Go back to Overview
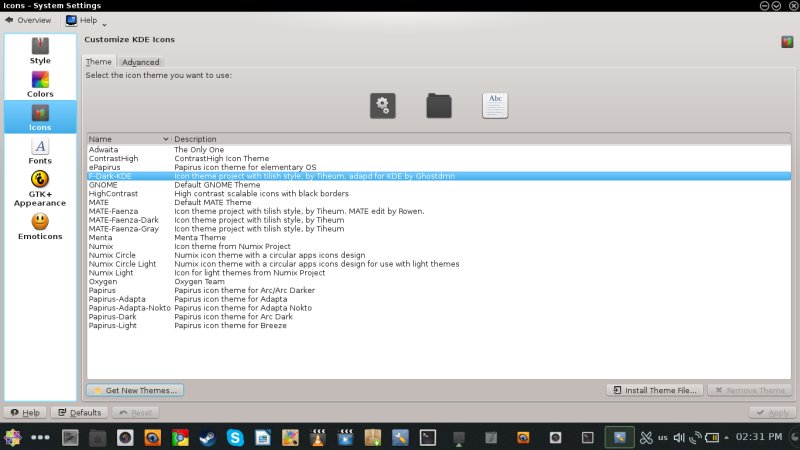 pos(28,20)
